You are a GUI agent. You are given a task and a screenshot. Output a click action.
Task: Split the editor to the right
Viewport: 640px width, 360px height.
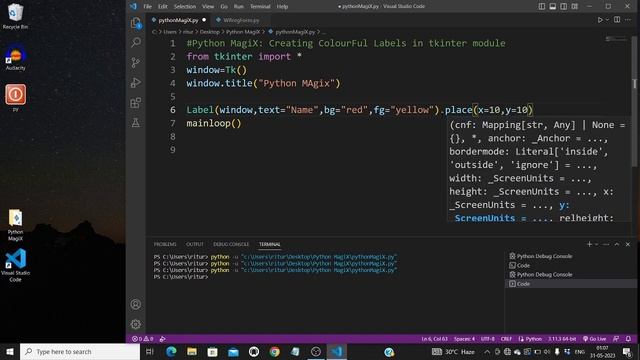click(x=617, y=20)
